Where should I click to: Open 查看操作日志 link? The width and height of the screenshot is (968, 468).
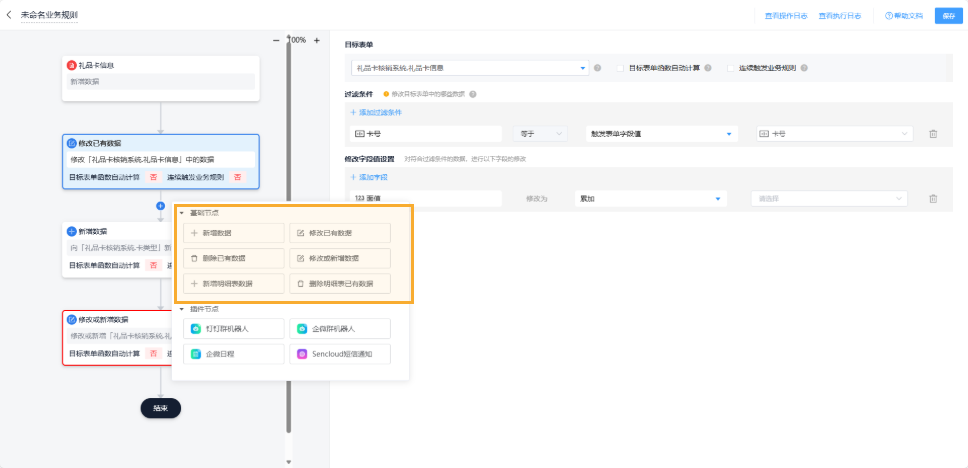click(786, 16)
